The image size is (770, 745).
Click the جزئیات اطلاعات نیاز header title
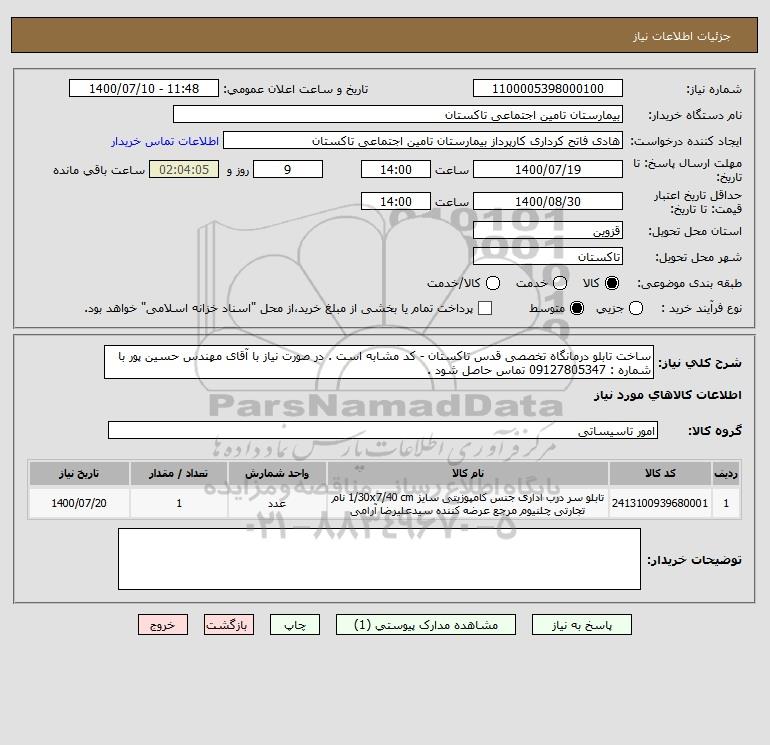[x=682, y=36]
